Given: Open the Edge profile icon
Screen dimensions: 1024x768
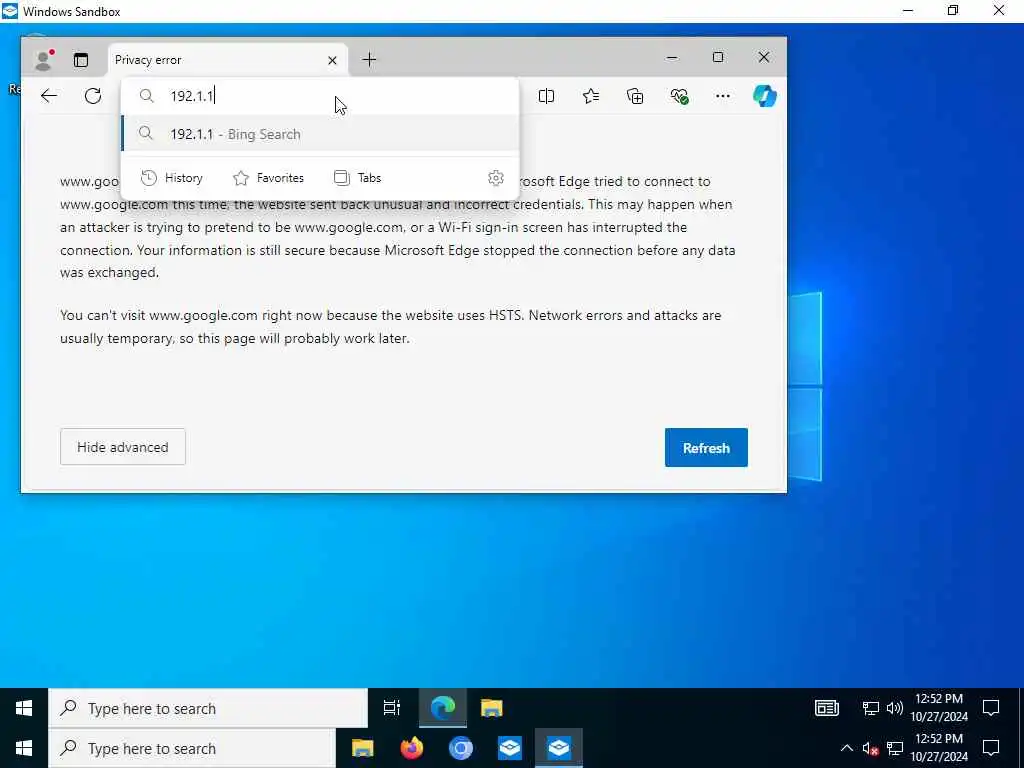Looking at the screenshot, I should [44, 60].
